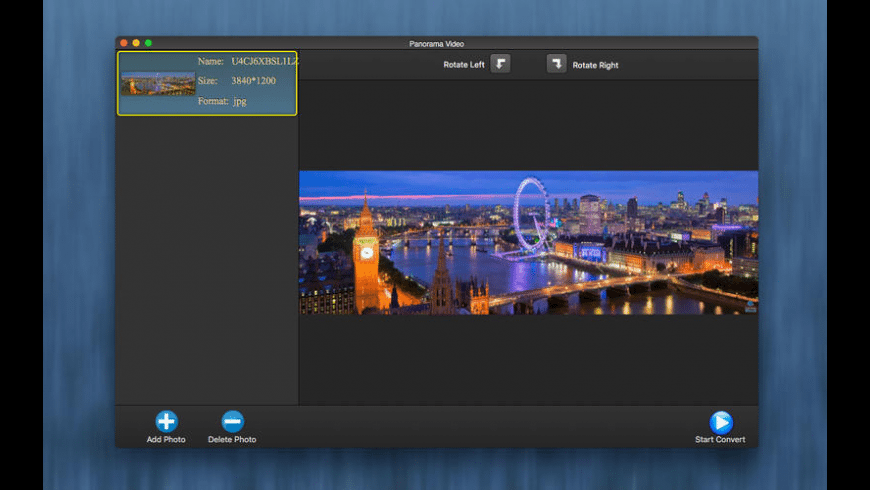Click the Delete Photo text label
The width and height of the screenshot is (870, 490).
click(232, 439)
